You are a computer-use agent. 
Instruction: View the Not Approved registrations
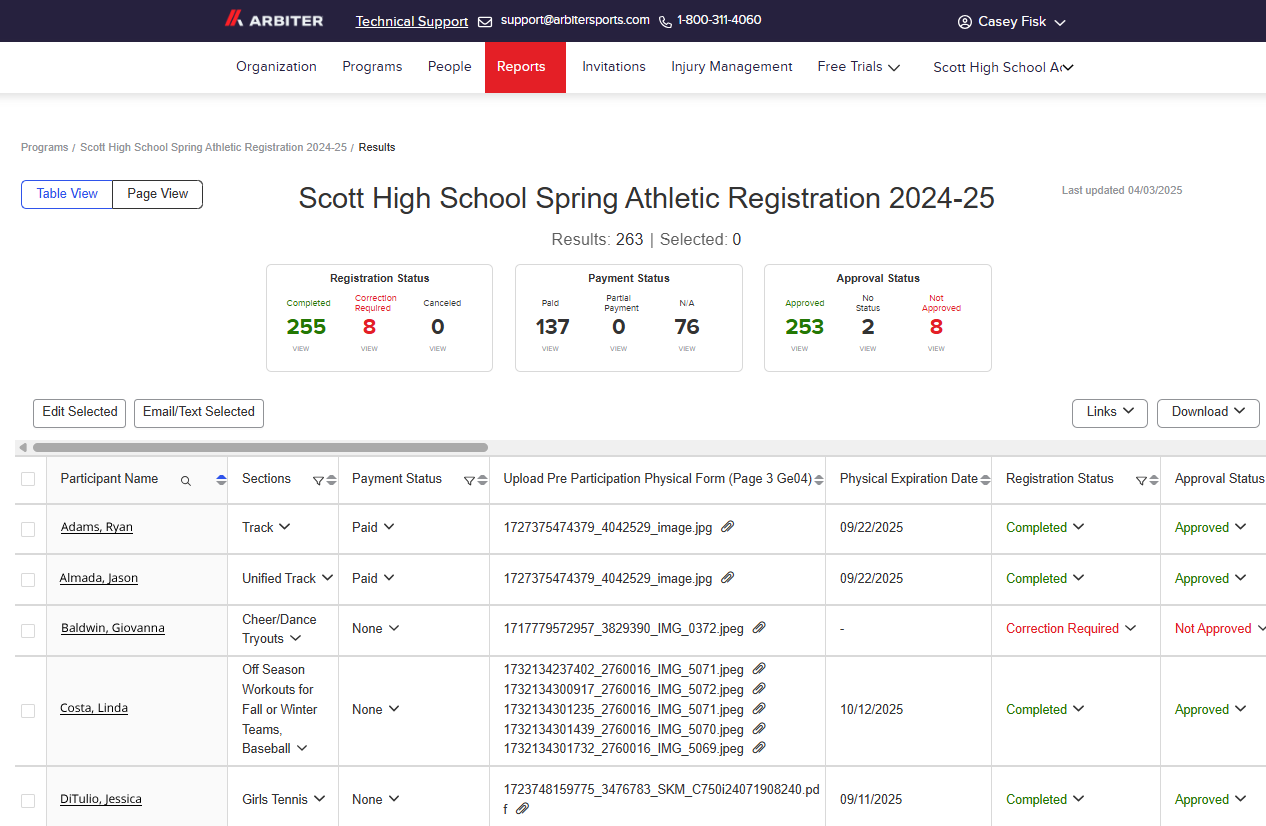pyautogui.click(x=936, y=349)
